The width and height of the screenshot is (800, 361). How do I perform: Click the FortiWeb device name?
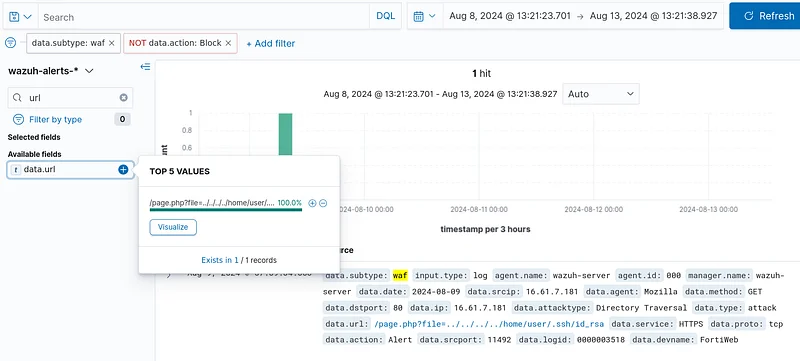pyautogui.click(x=719, y=340)
